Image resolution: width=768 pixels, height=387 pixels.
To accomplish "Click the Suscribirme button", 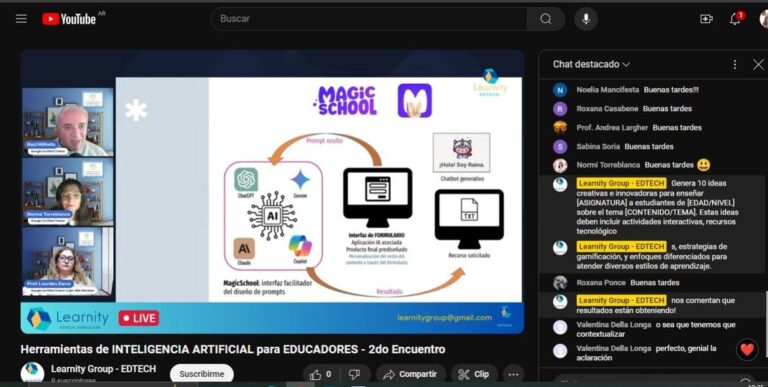I will point(201,374).
